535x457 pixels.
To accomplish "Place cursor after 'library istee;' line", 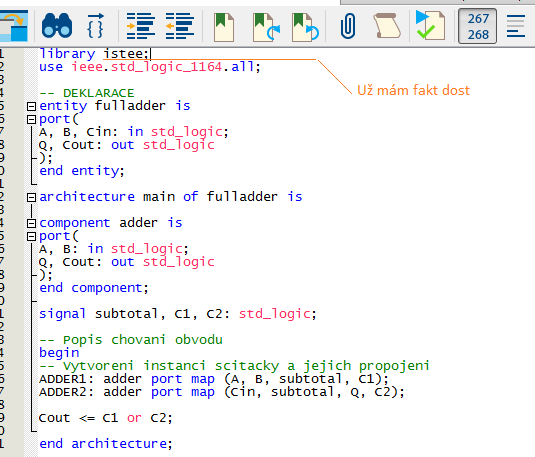I will 150,54.
